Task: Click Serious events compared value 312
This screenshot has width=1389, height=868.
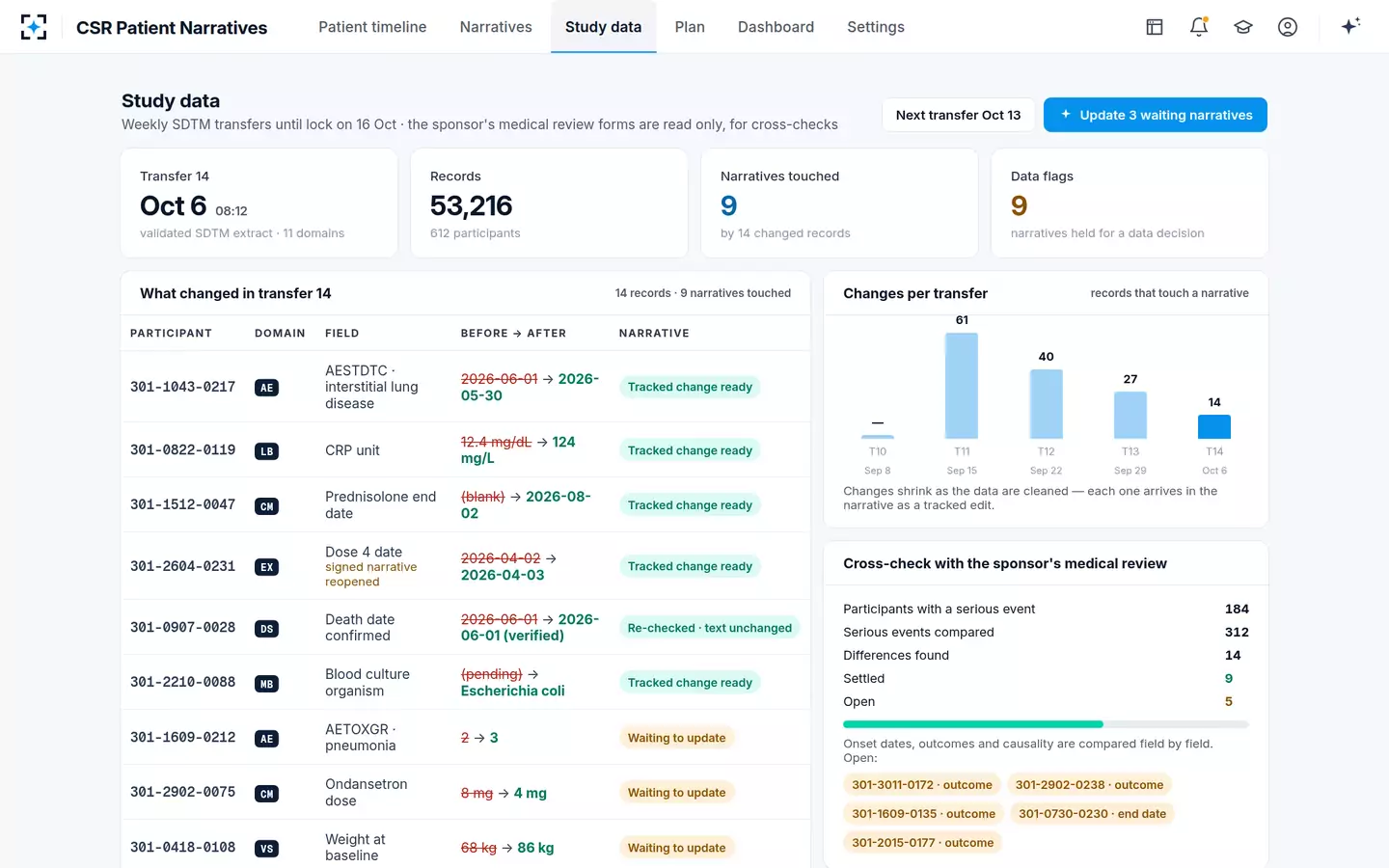Action: (1237, 633)
